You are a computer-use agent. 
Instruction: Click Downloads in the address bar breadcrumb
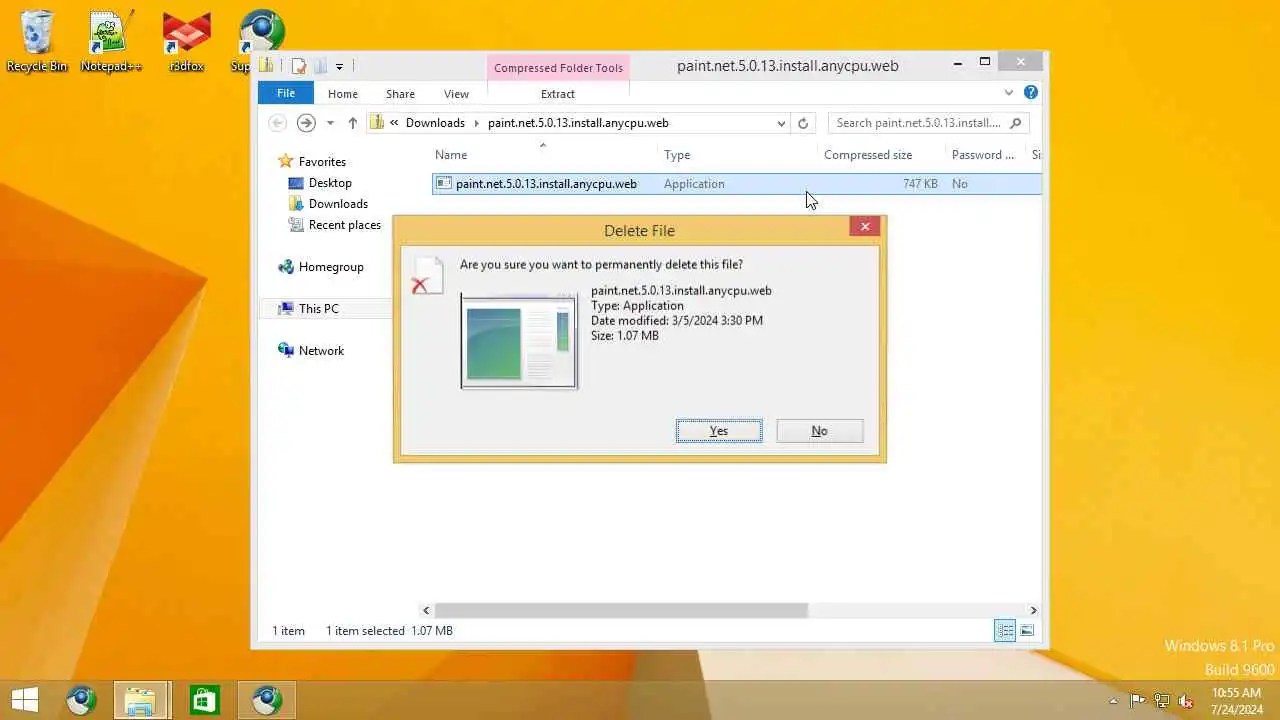coord(435,123)
